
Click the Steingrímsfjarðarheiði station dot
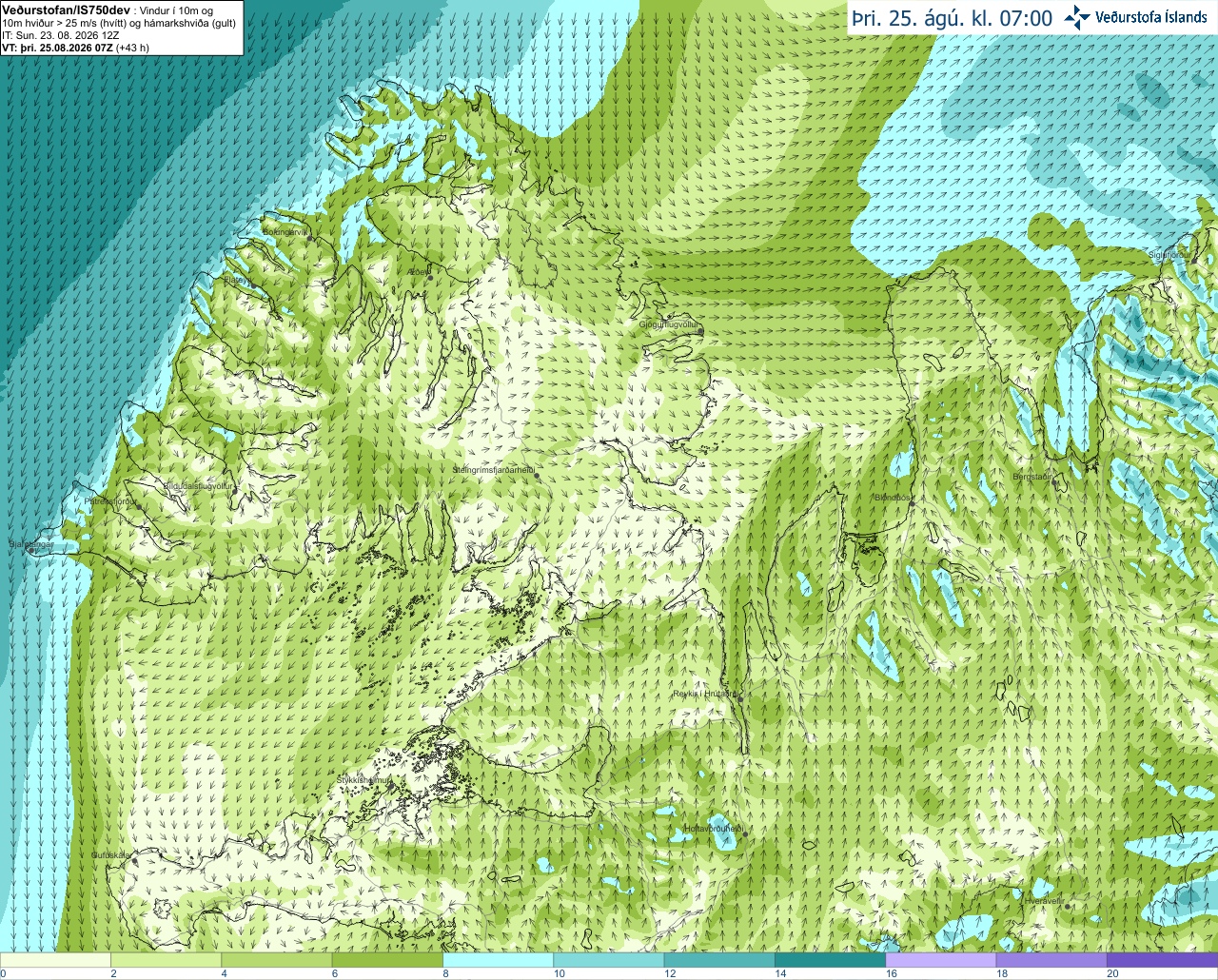pyautogui.click(x=535, y=476)
